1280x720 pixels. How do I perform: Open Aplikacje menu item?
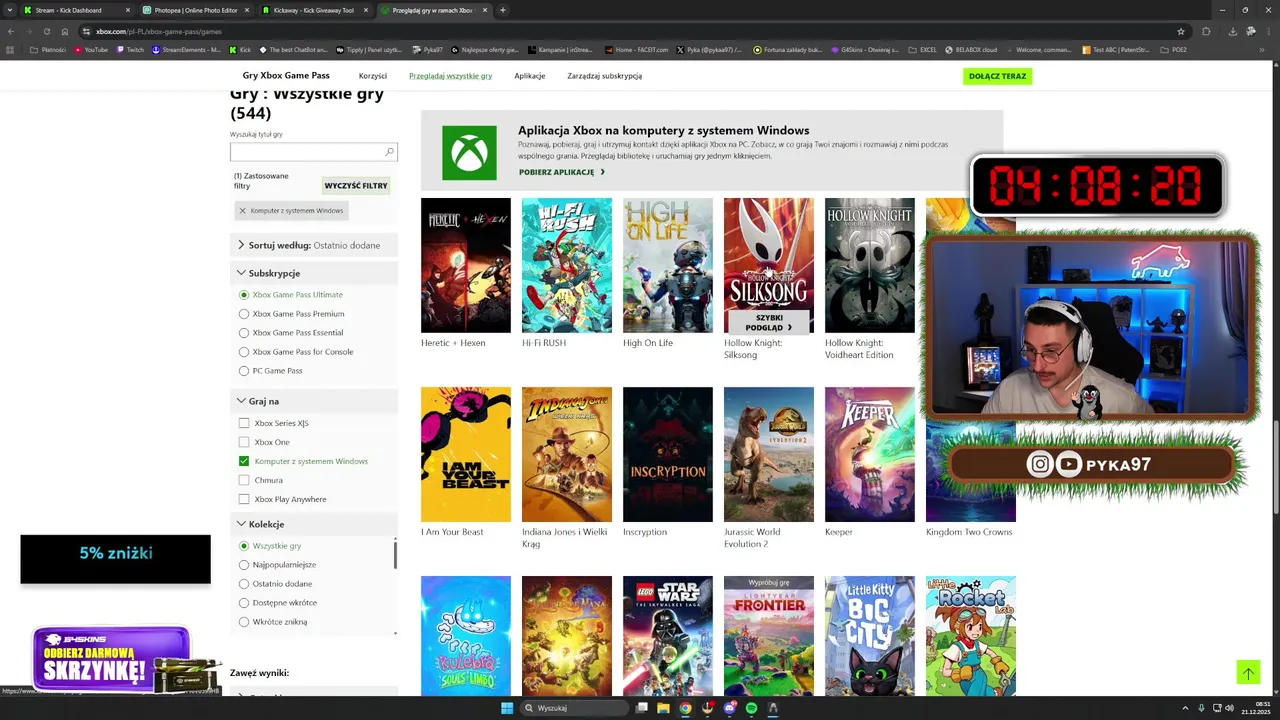[530, 76]
